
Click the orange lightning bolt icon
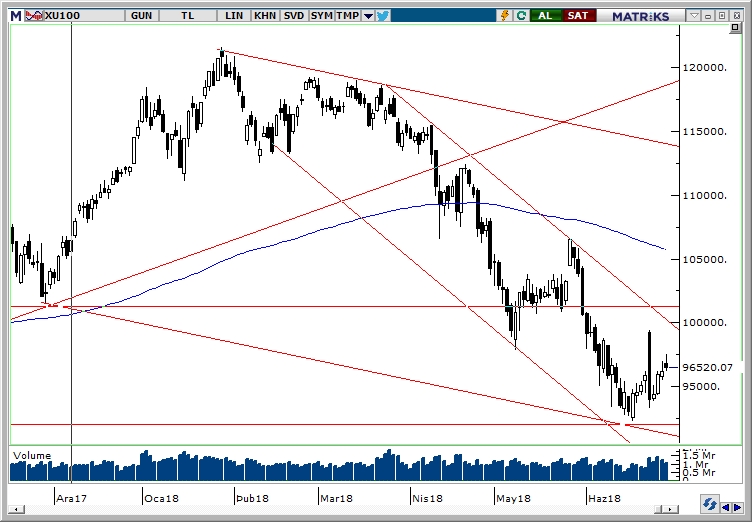505,16
